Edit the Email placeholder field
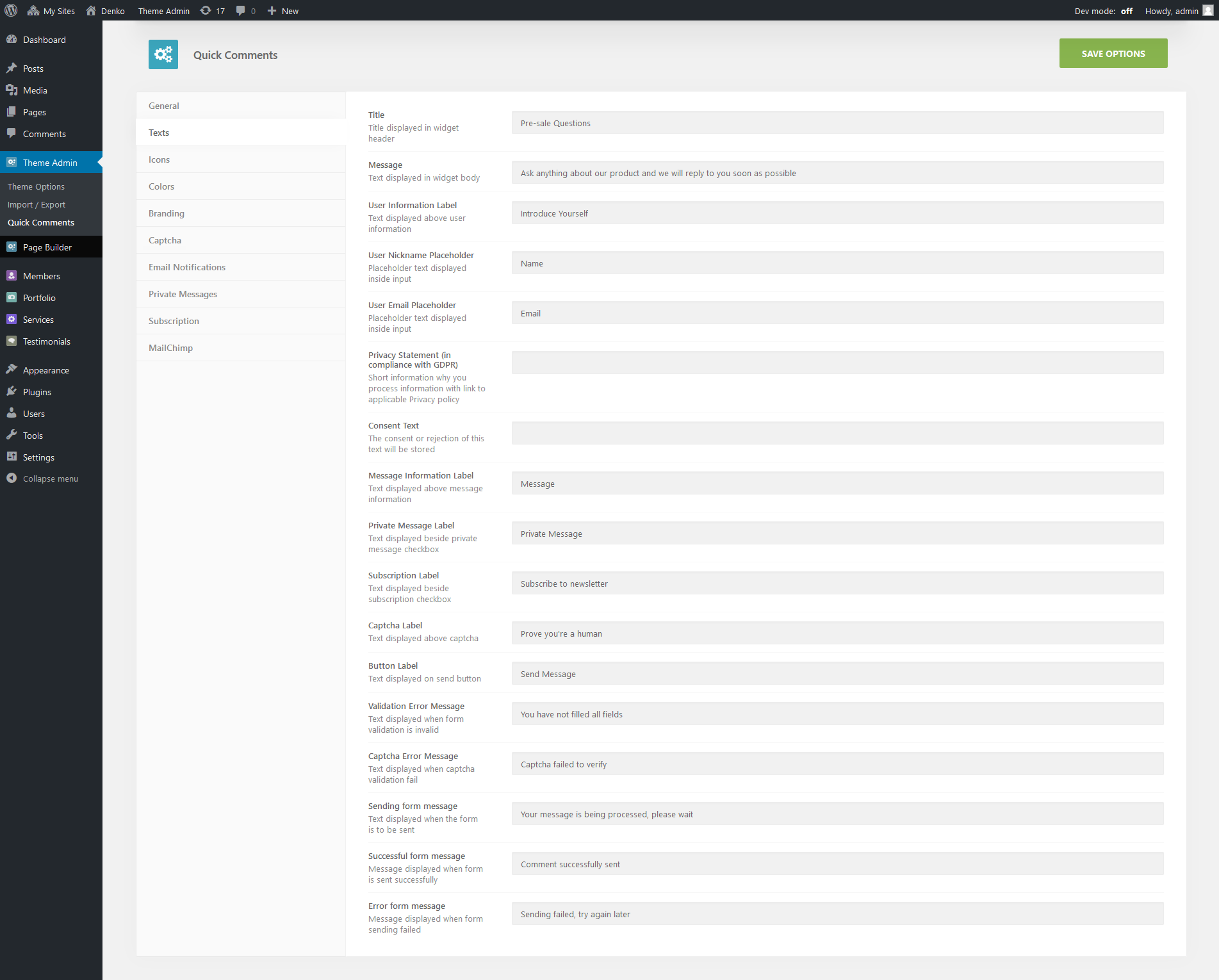The height and width of the screenshot is (980, 1219). pos(837,313)
